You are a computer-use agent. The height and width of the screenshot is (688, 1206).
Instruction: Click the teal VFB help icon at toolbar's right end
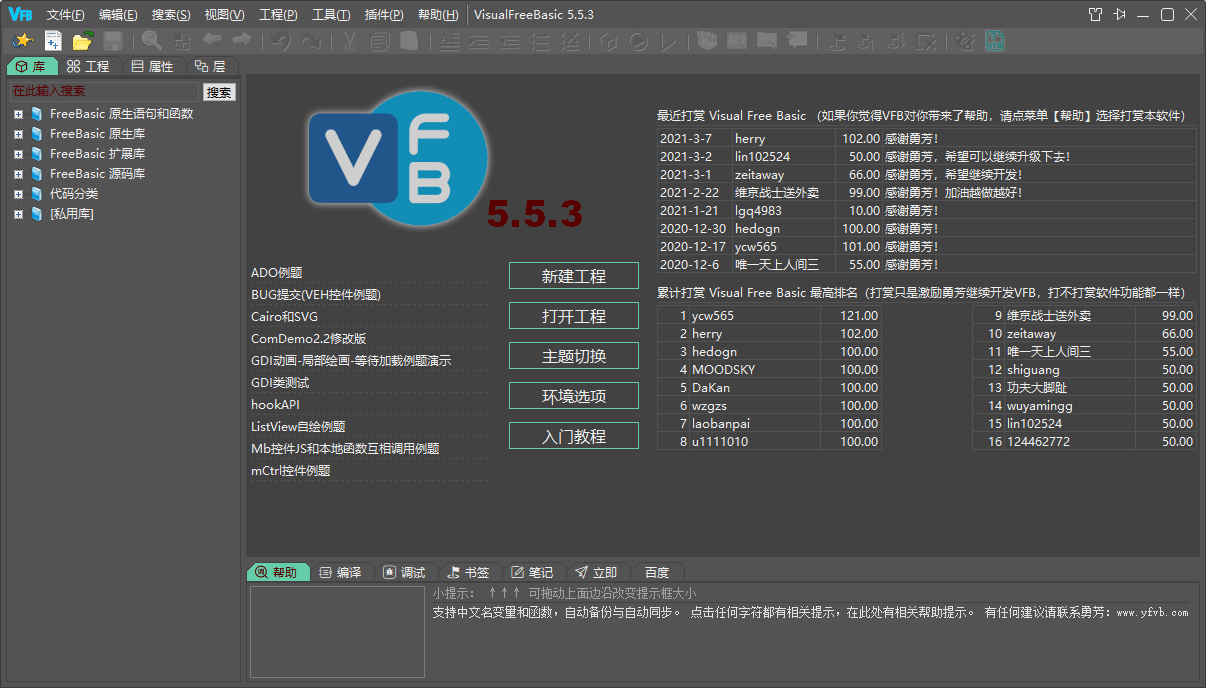pyautogui.click(x=994, y=40)
